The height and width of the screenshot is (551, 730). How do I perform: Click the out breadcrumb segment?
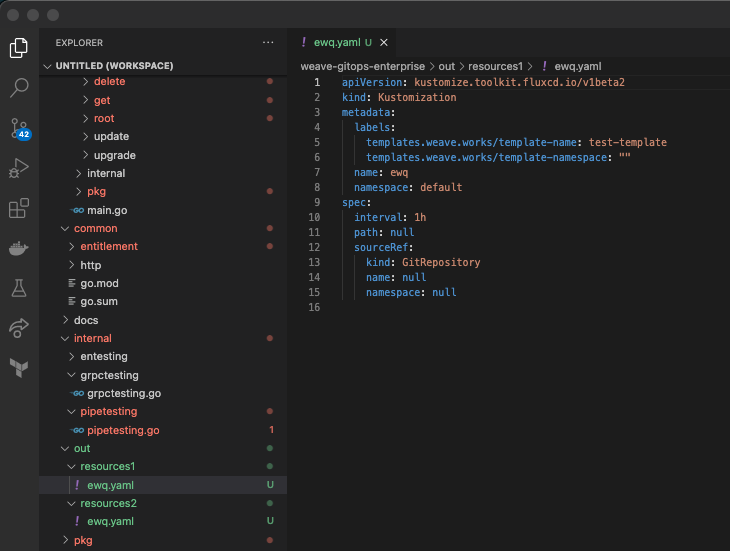coord(446,66)
